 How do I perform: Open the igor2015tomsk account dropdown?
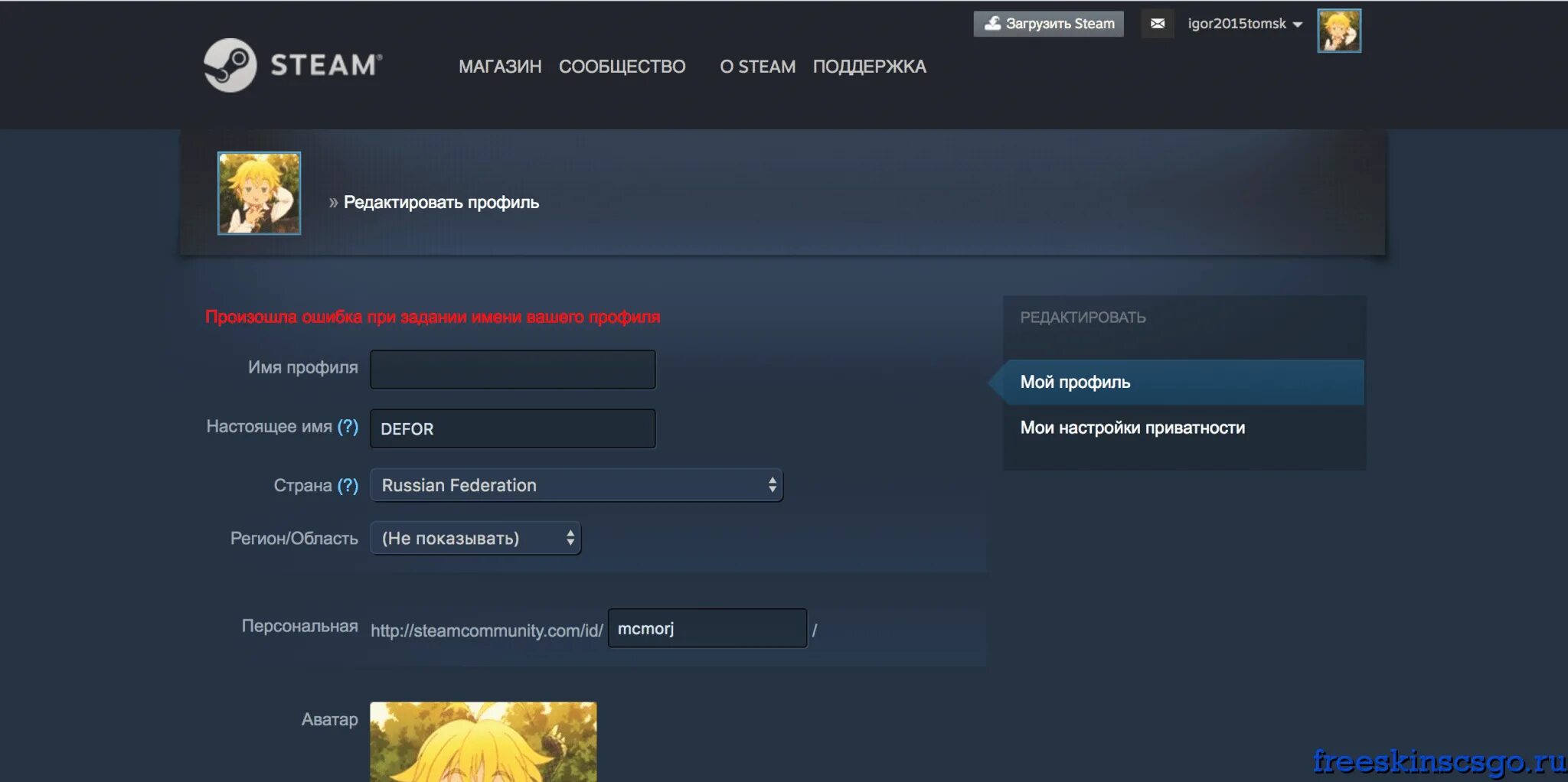pos(1245,24)
